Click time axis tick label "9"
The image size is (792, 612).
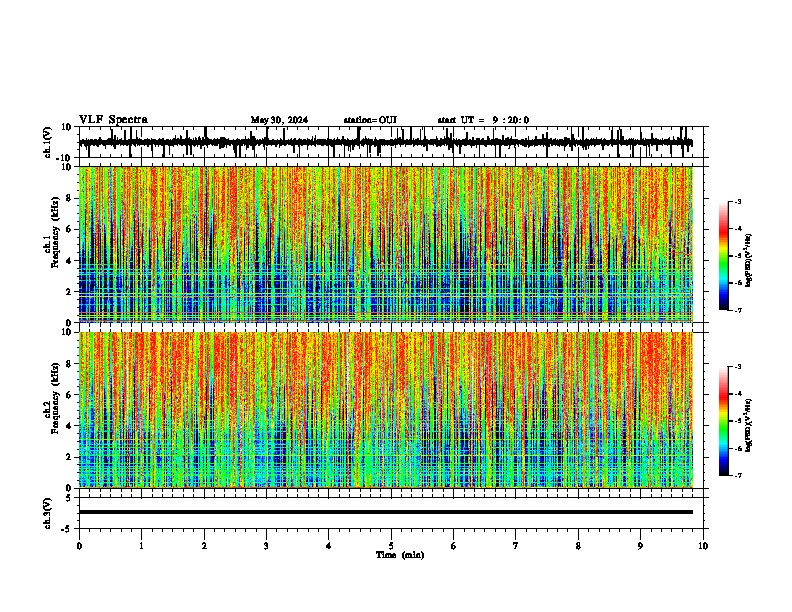[x=640, y=546]
